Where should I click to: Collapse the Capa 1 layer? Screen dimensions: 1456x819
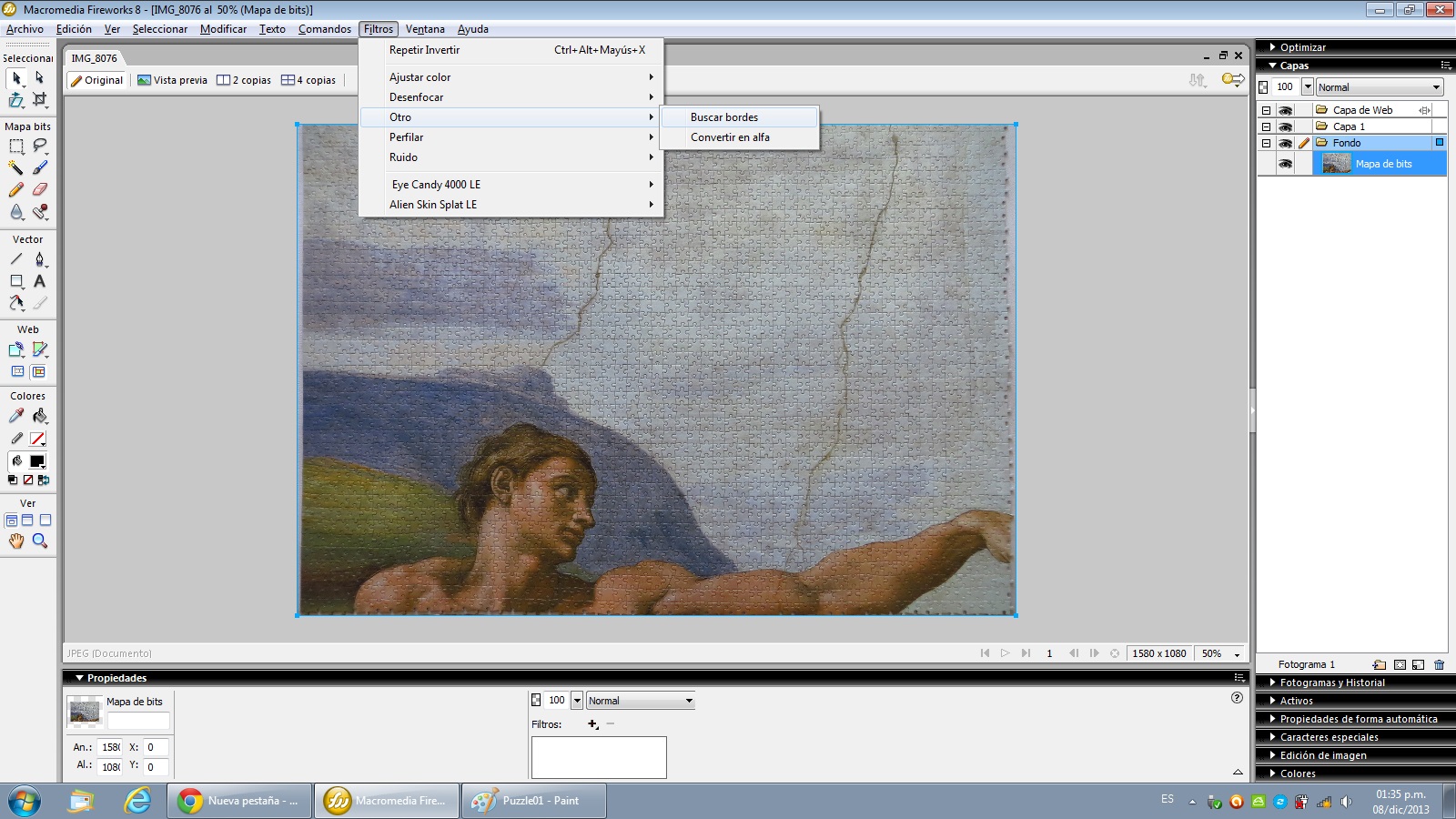(x=1266, y=126)
